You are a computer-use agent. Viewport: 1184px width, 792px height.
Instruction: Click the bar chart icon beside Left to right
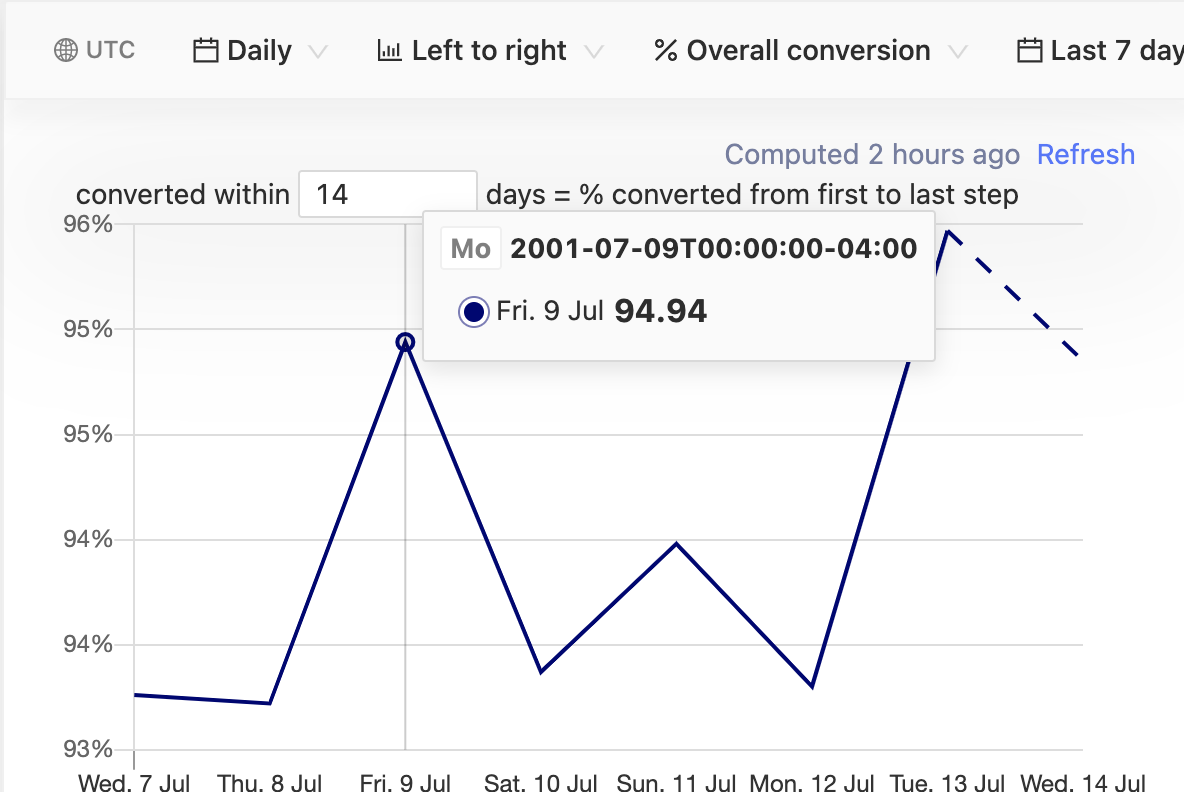390,51
